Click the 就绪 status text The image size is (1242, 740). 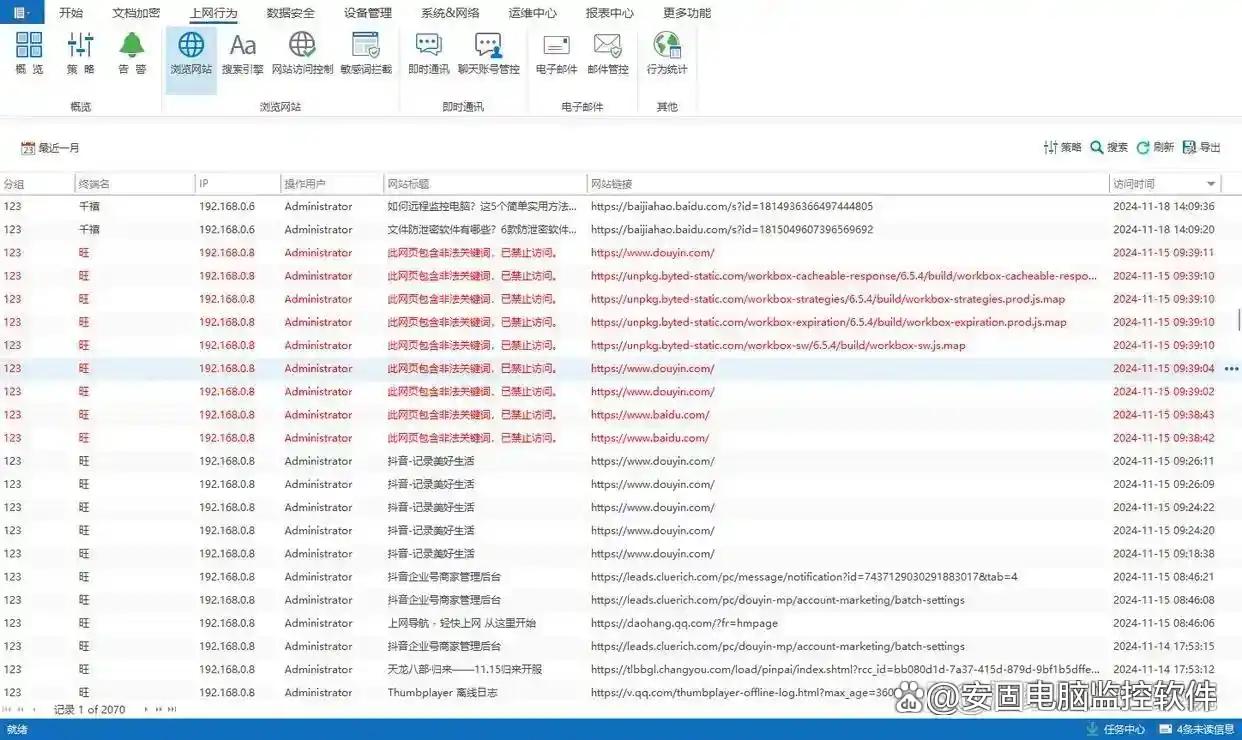(x=17, y=730)
